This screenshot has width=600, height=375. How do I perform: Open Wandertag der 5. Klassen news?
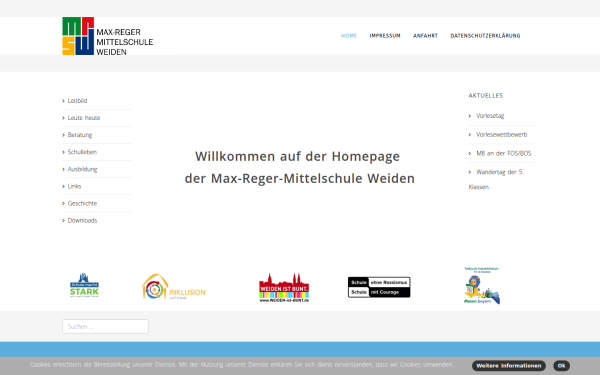coord(496,179)
